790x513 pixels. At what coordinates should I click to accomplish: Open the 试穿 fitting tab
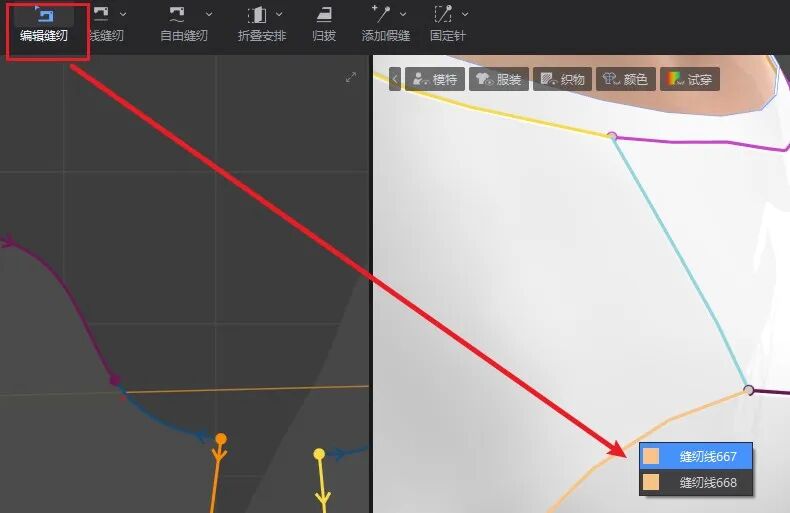690,79
